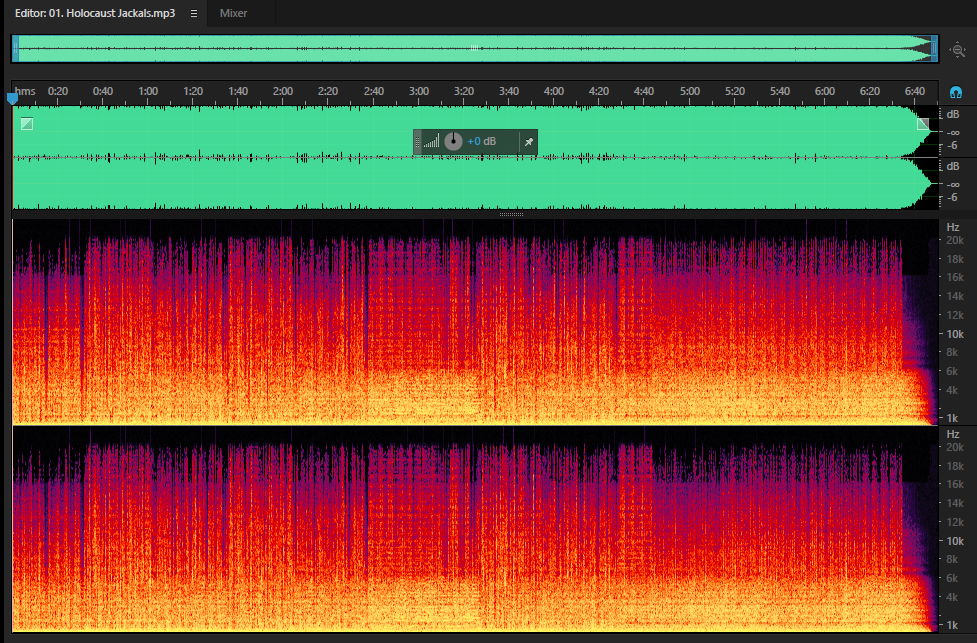Click the bottom channel dB scale label
The height and width of the screenshot is (643, 977).
click(x=953, y=166)
